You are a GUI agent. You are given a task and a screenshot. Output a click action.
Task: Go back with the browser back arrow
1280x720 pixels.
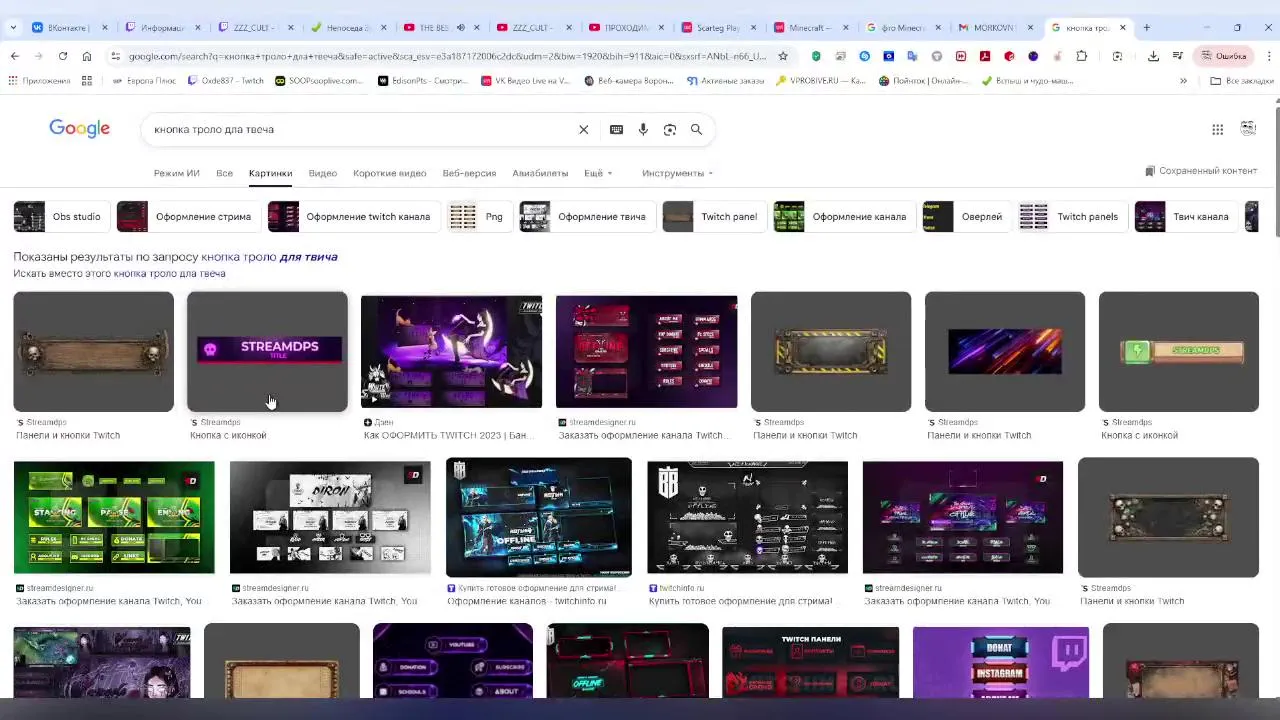pos(15,56)
